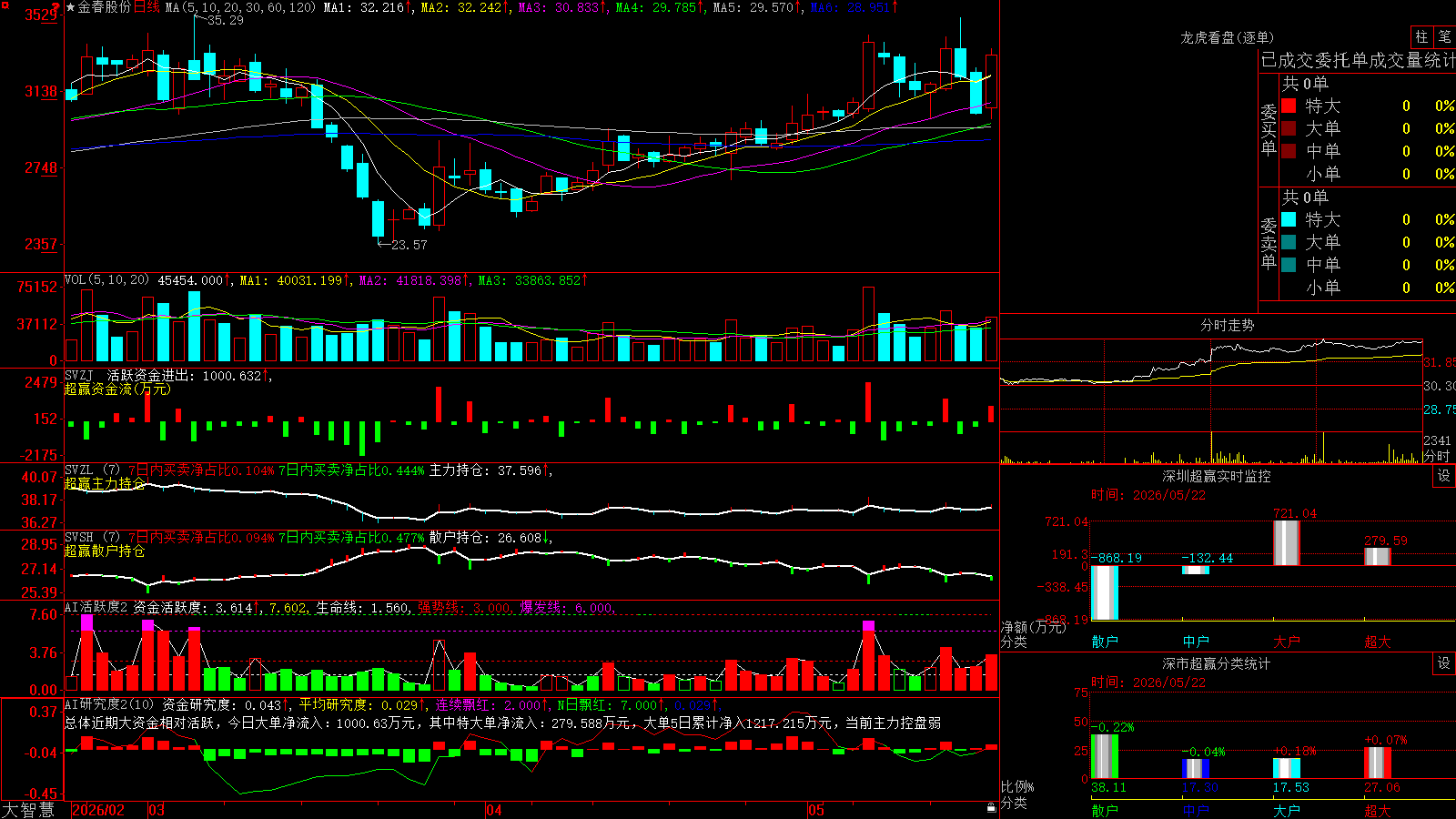Click the AI研究度2(10) indicator name
This screenshot has width=1456, height=819.
pos(110,705)
